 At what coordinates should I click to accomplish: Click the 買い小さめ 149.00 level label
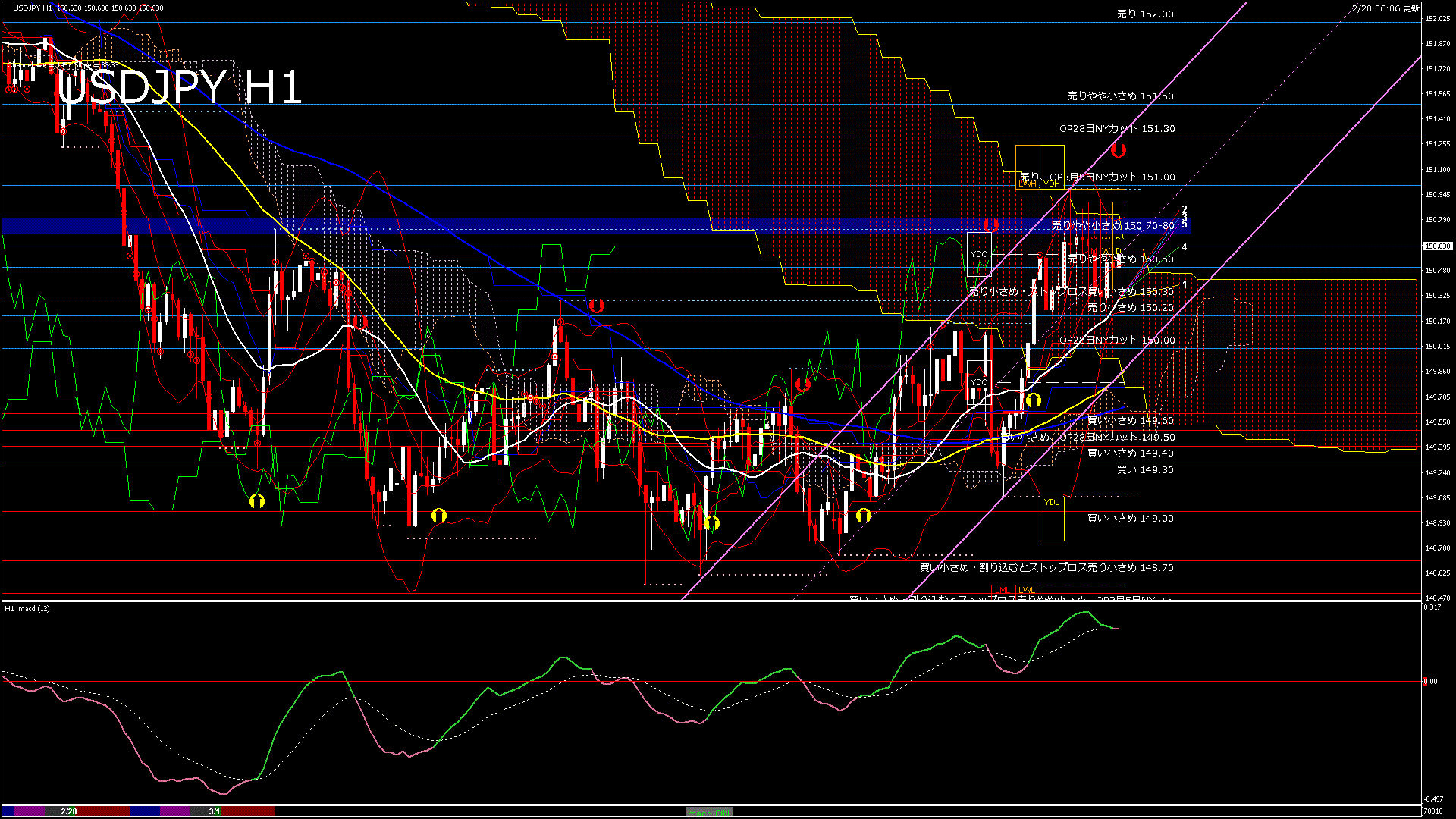click(x=1130, y=519)
